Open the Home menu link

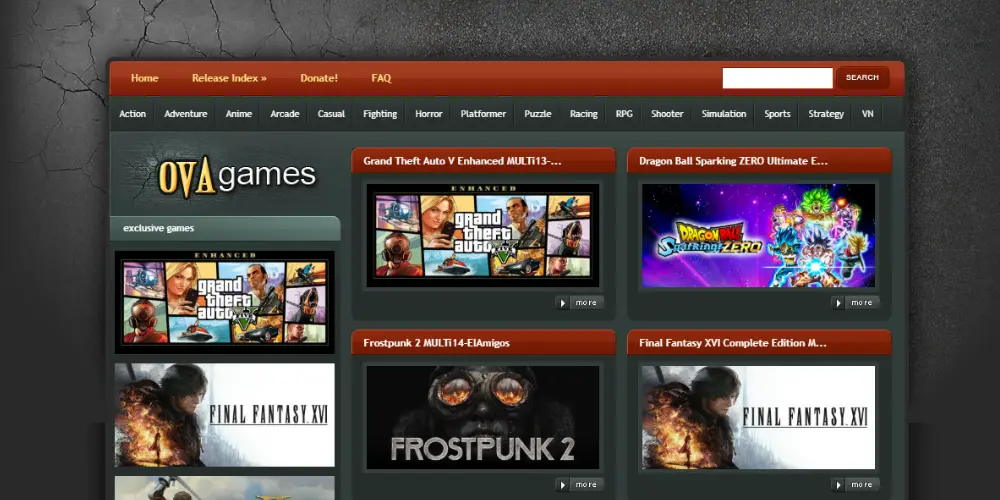pos(144,78)
